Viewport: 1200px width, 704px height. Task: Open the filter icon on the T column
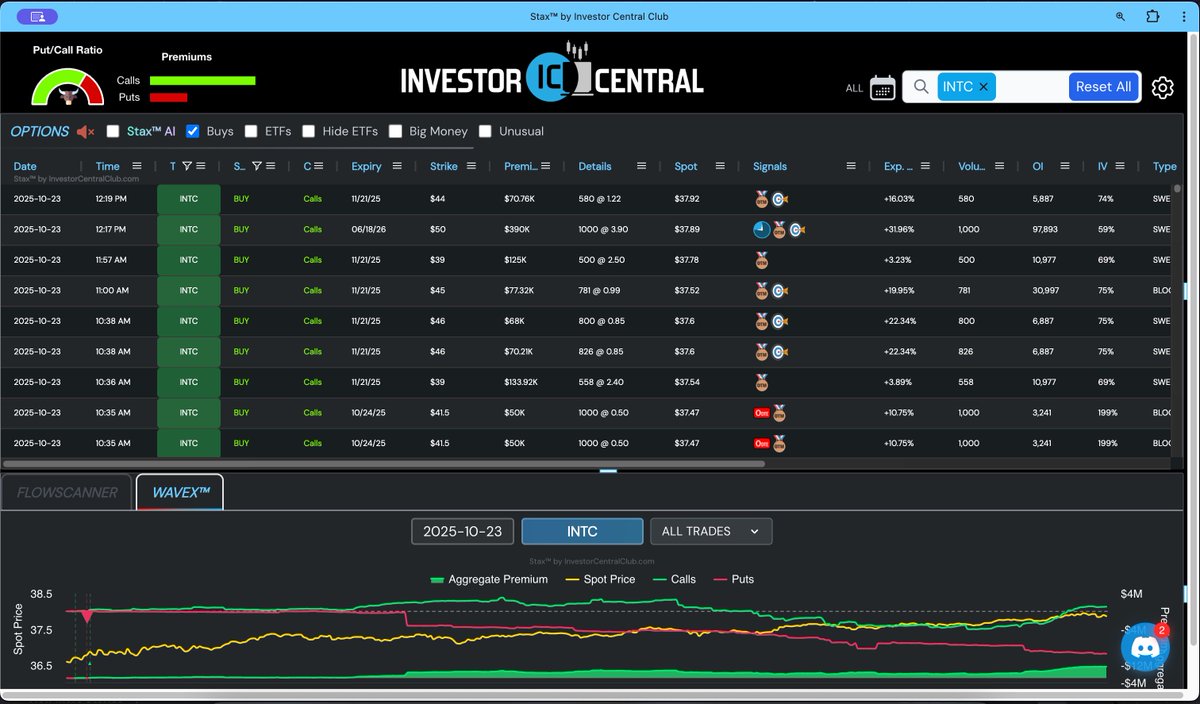[187, 166]
